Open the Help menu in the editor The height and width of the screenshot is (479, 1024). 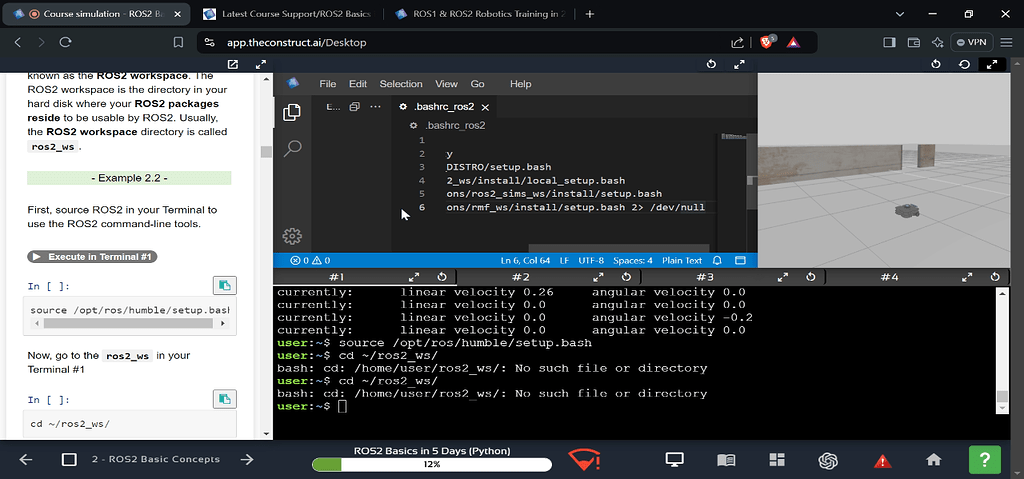coord(520,84)
